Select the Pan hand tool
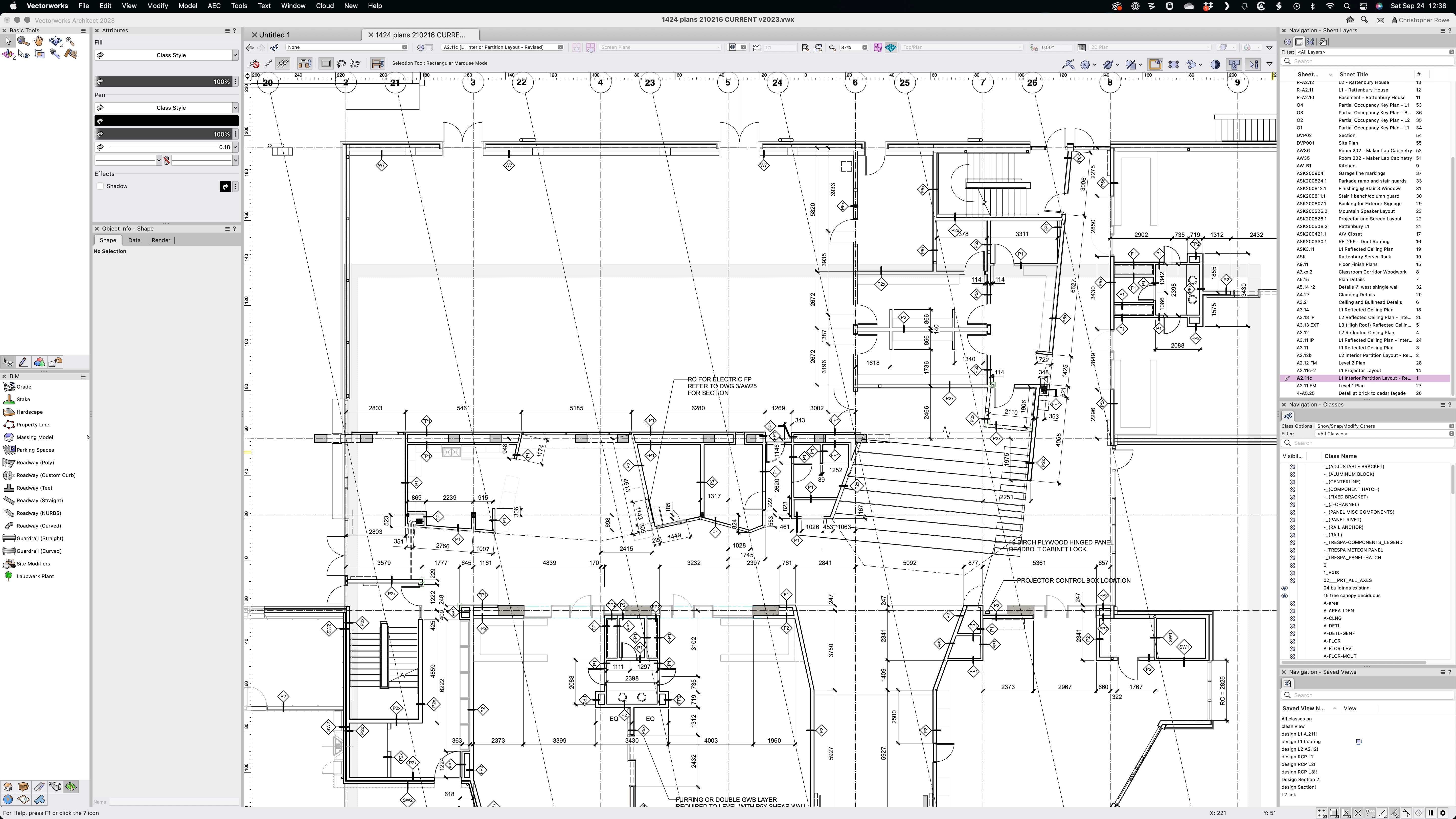 (x=38, y=41)
